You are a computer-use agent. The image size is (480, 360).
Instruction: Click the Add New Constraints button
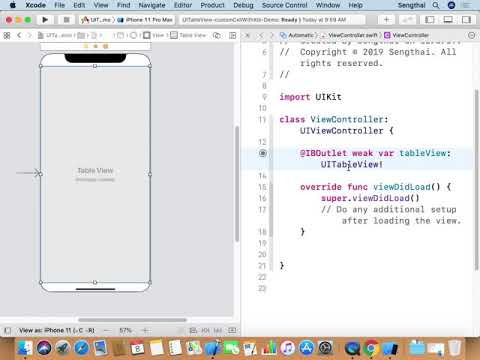click(205, 330)
